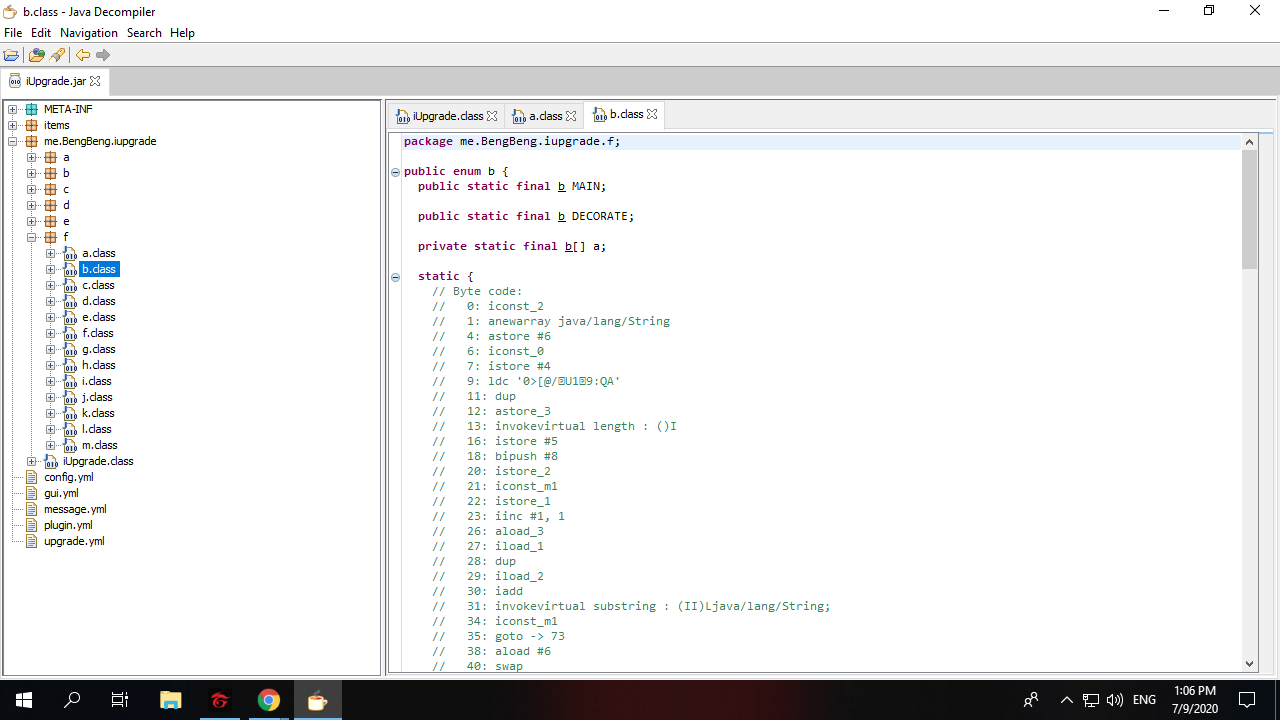Open the Search menu
Viewport: 1280px width, 720px height.
pos(144,33)
